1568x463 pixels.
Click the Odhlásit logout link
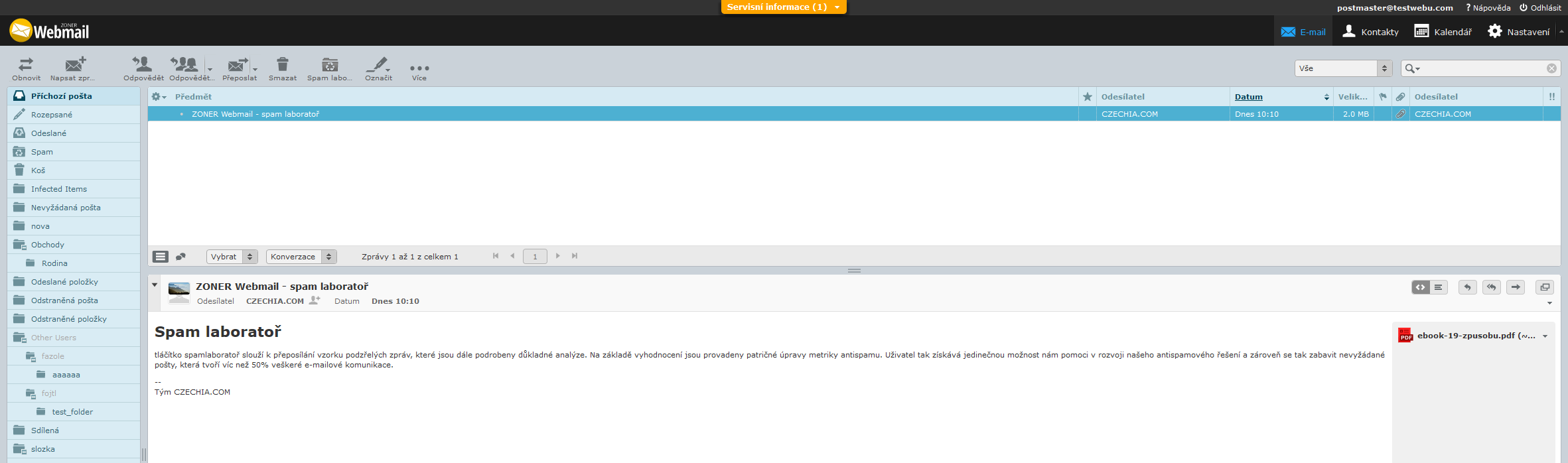tap(1540, 8)
